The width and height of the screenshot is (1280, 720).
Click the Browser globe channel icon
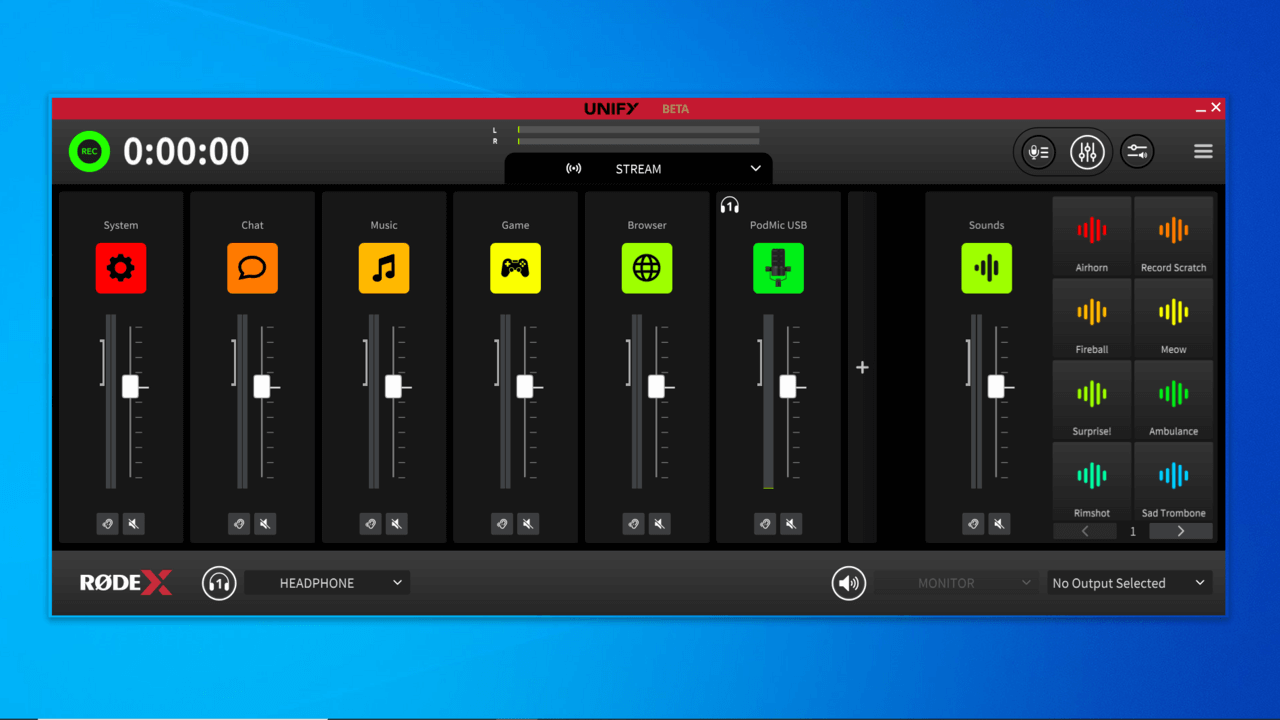(x=647, y=268)
